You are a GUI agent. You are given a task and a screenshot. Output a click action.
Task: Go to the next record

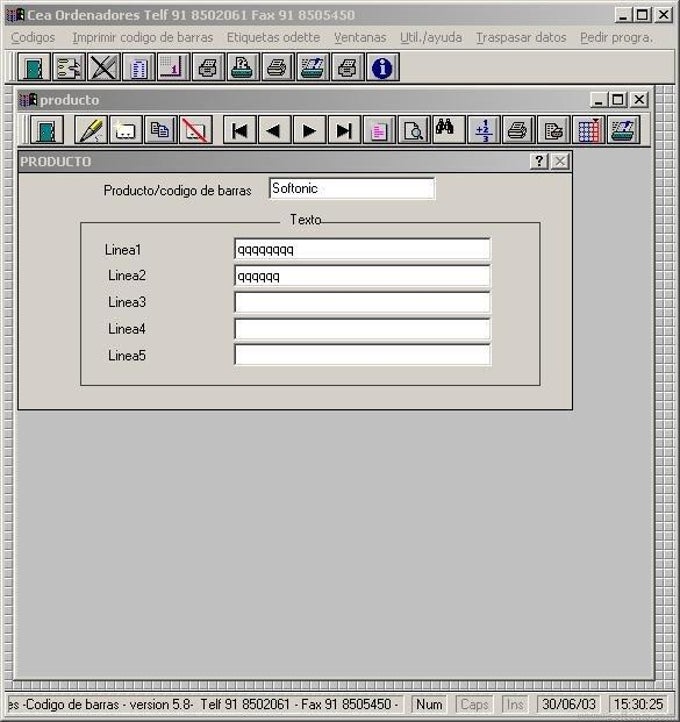click(309, 130)
